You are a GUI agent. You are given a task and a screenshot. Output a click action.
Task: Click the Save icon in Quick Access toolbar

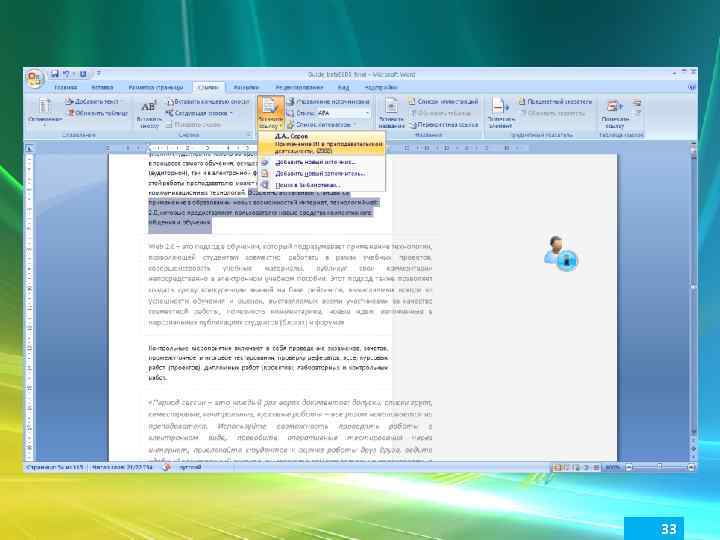click(x=55, y=73)
